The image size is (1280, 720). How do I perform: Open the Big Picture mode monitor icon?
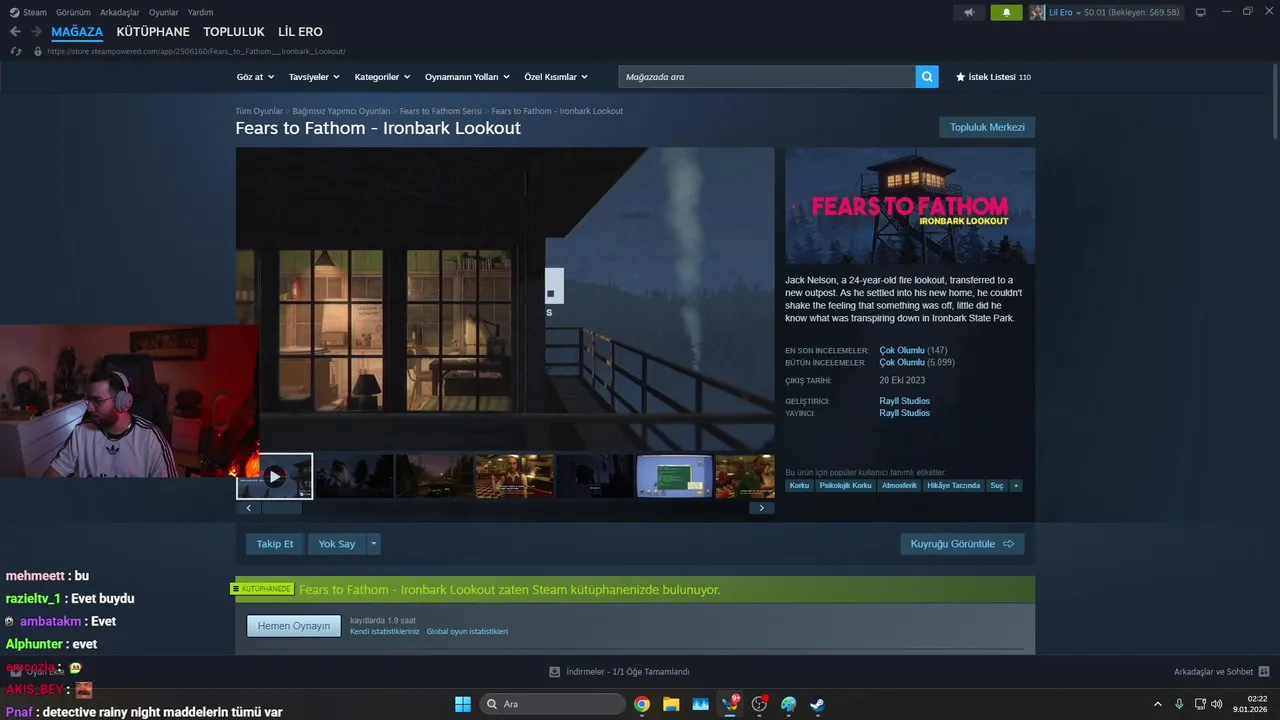click(x=1200, y=12)
